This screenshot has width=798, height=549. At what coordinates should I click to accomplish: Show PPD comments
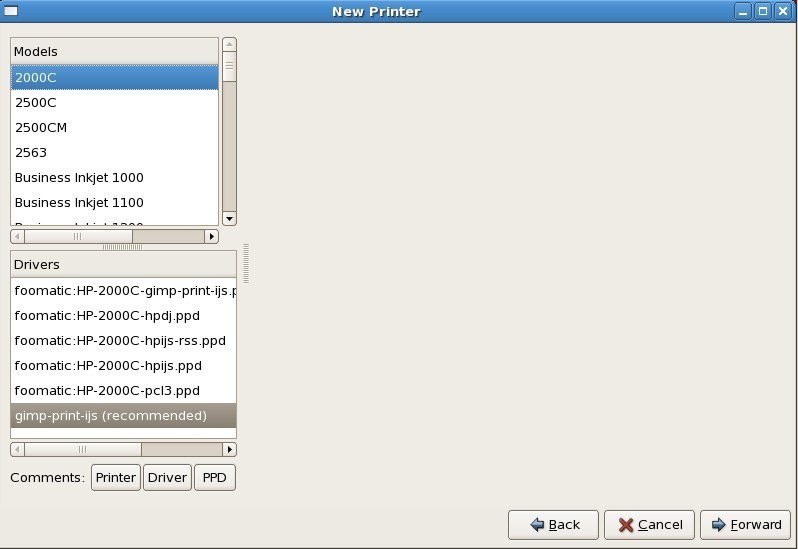215,477
